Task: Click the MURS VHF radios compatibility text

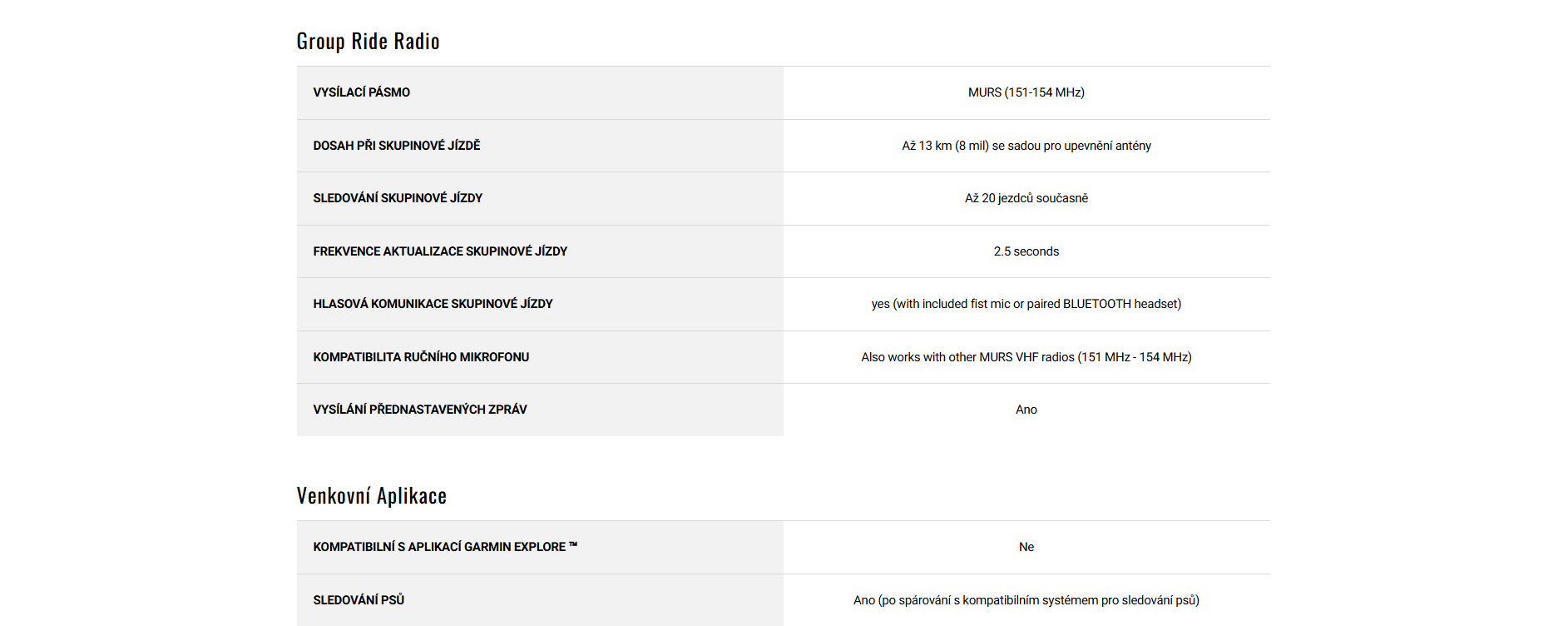Action: click(x=1026, y=357)
